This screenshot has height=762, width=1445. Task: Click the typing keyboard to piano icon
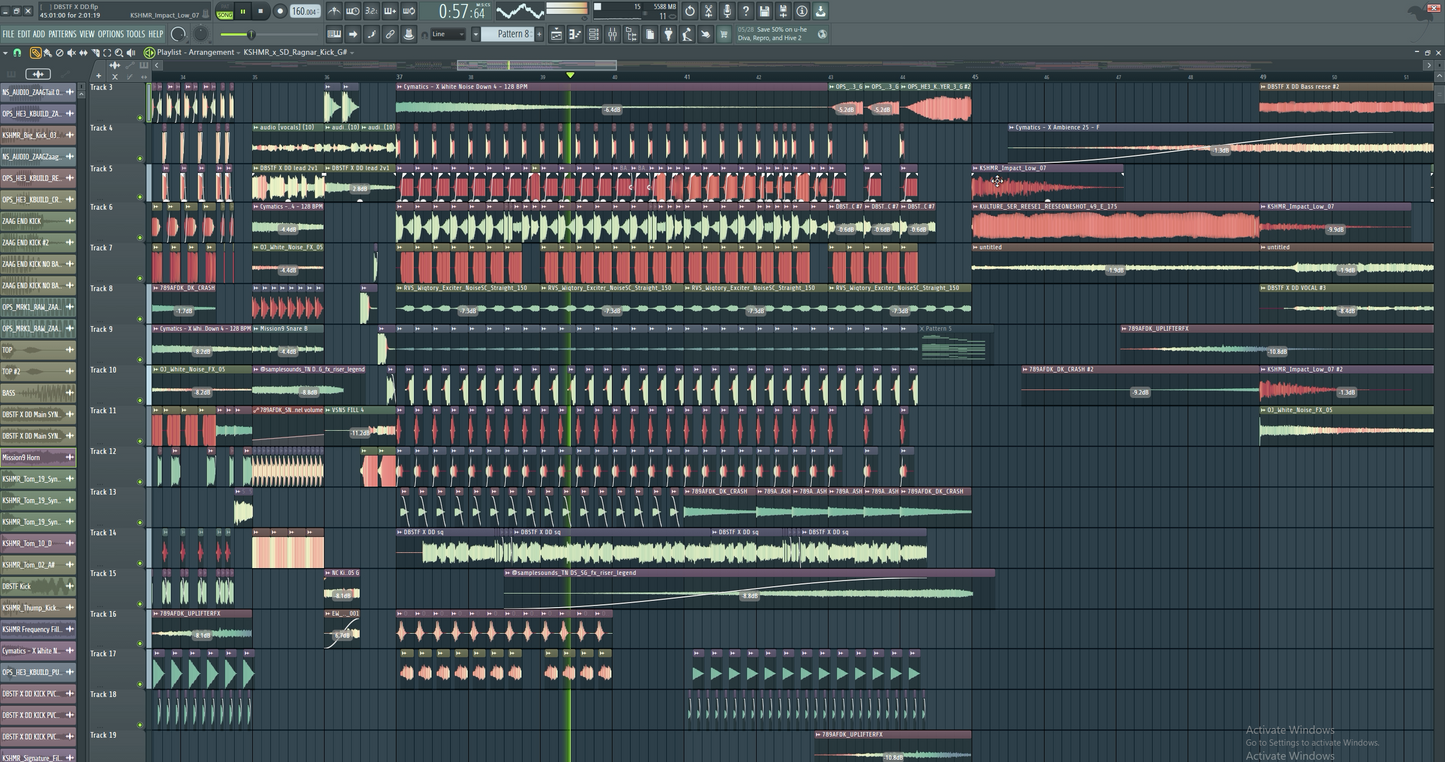(334, 34)
